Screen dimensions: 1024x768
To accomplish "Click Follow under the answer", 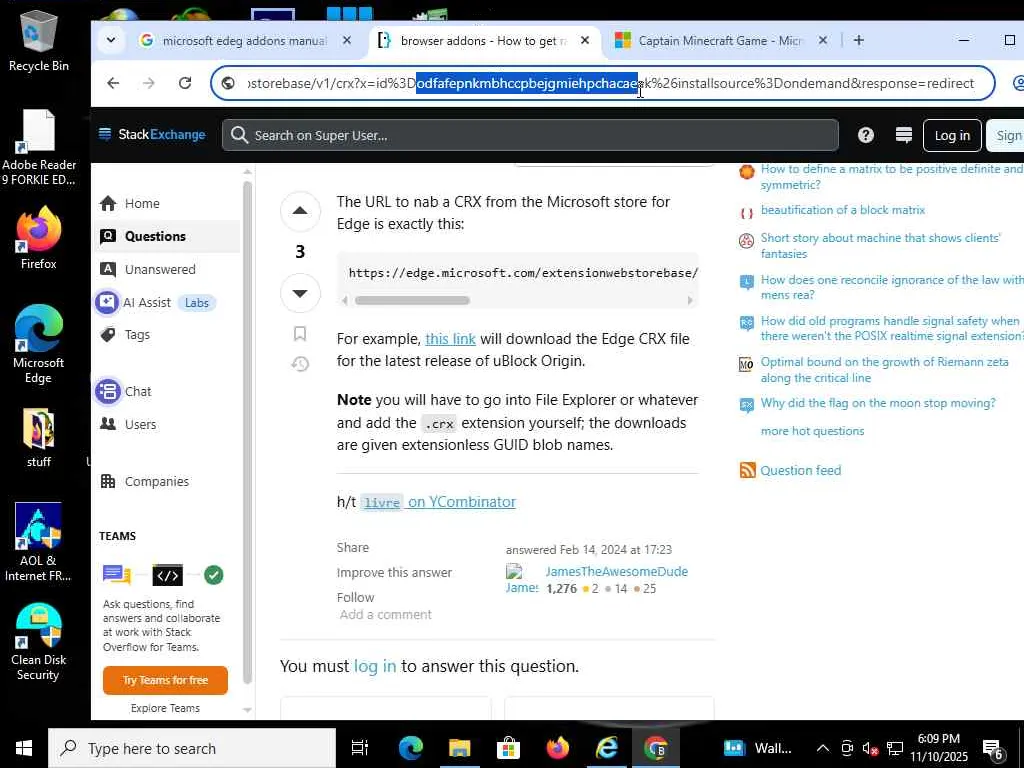I will (x=355, y=597).
